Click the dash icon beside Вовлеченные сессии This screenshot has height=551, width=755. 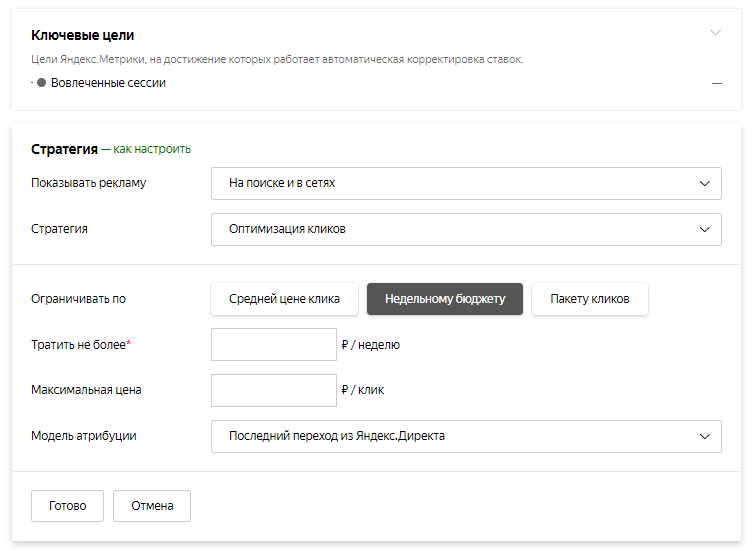(716, 83)
